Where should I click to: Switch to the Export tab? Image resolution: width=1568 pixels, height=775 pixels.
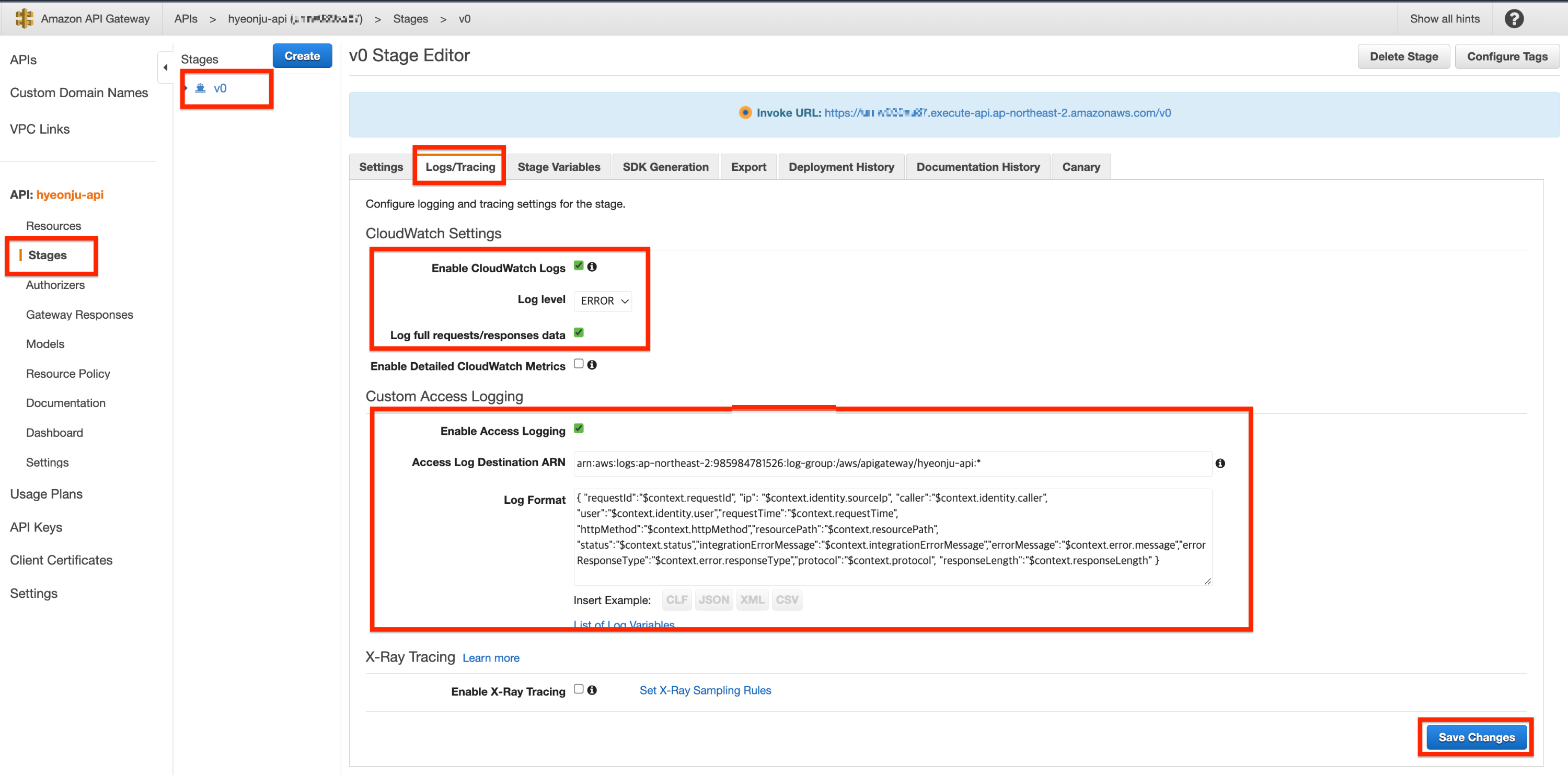coord(748,167)
